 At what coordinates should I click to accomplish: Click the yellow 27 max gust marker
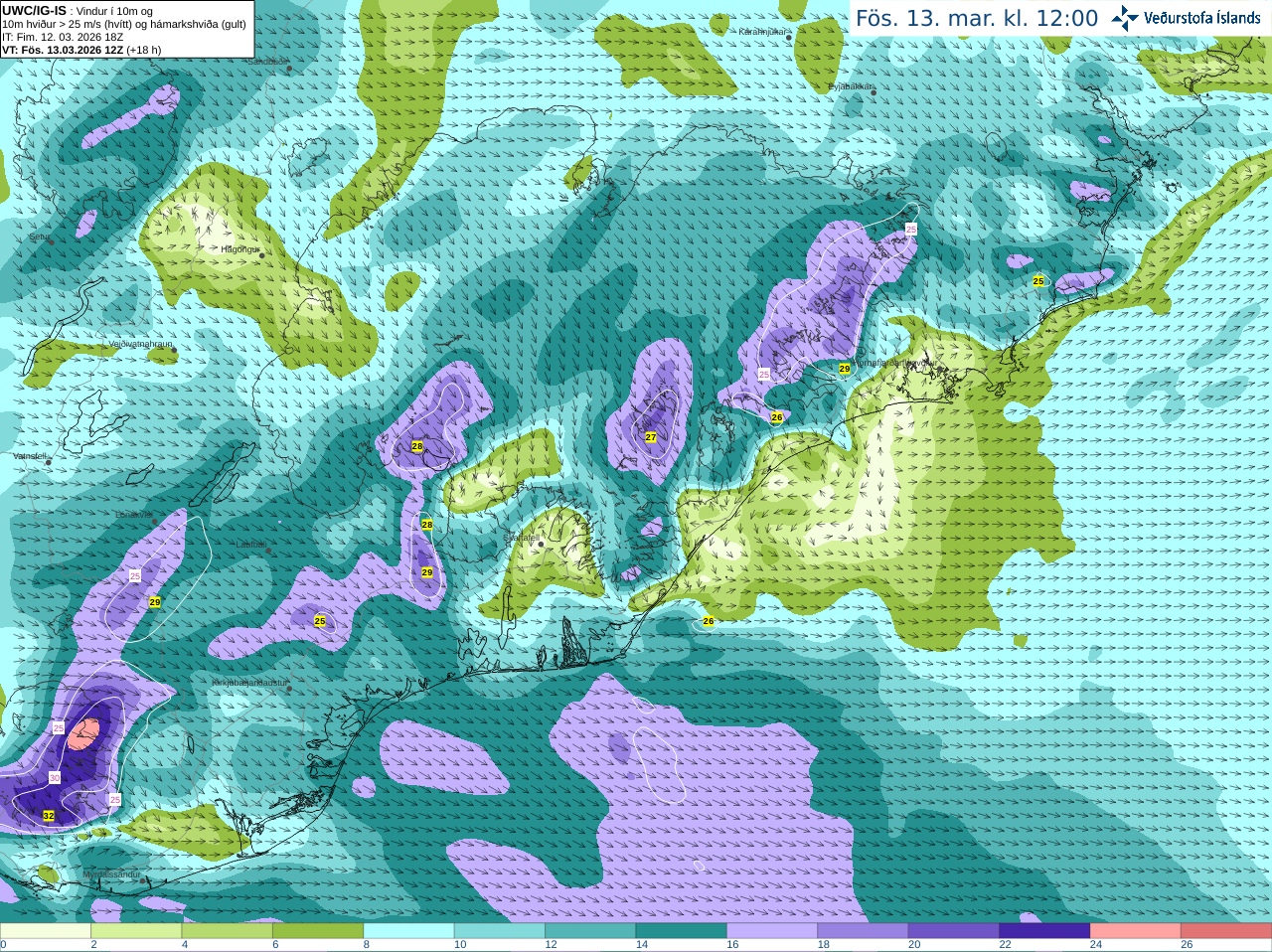(x=651, y=437)
